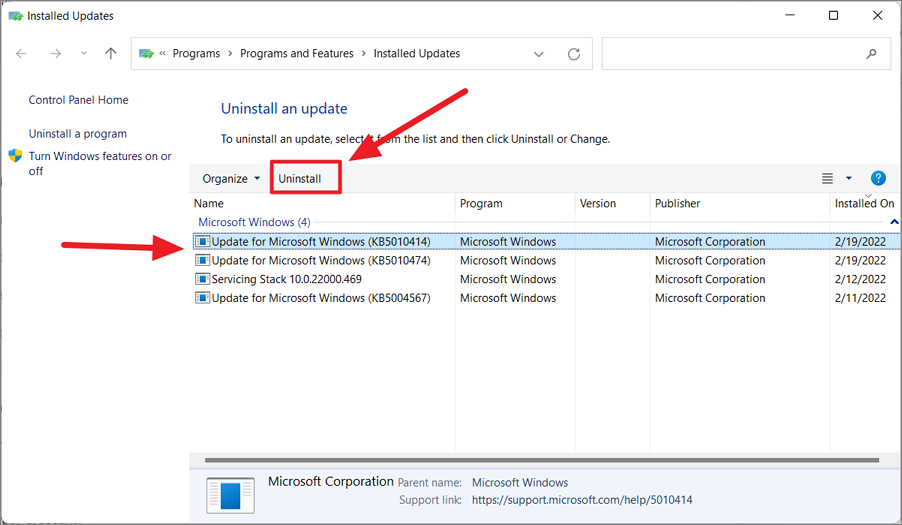Click the address bar folder icon
Screen dimensions: 902x525
[x=146, y=53]
